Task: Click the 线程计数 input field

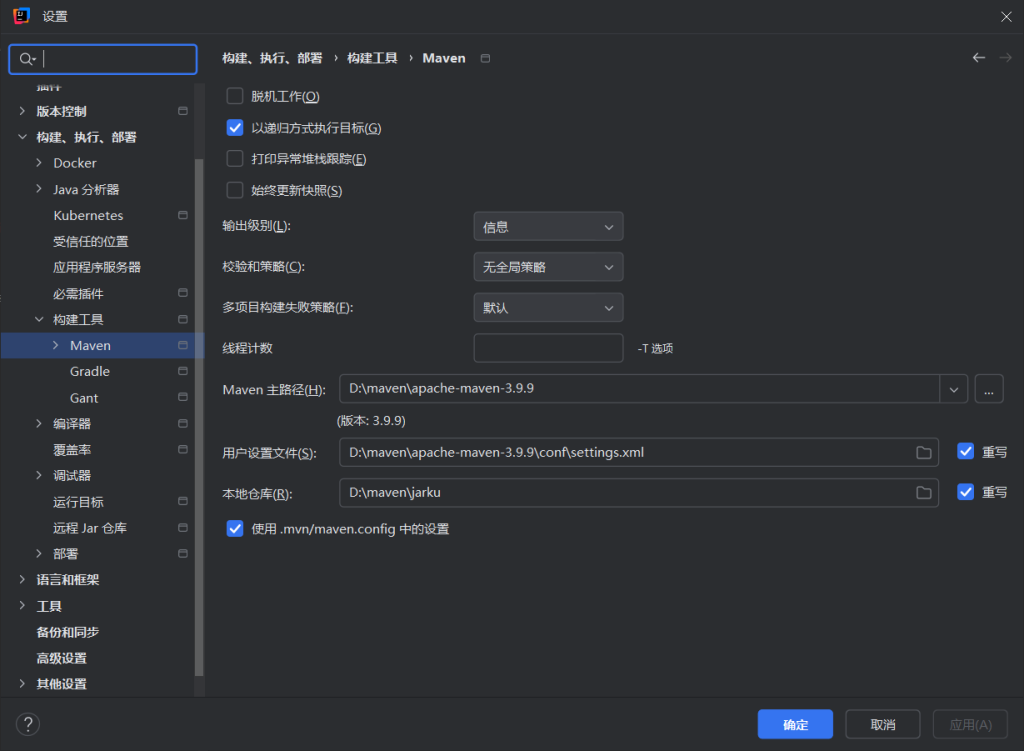Action: 548,348
